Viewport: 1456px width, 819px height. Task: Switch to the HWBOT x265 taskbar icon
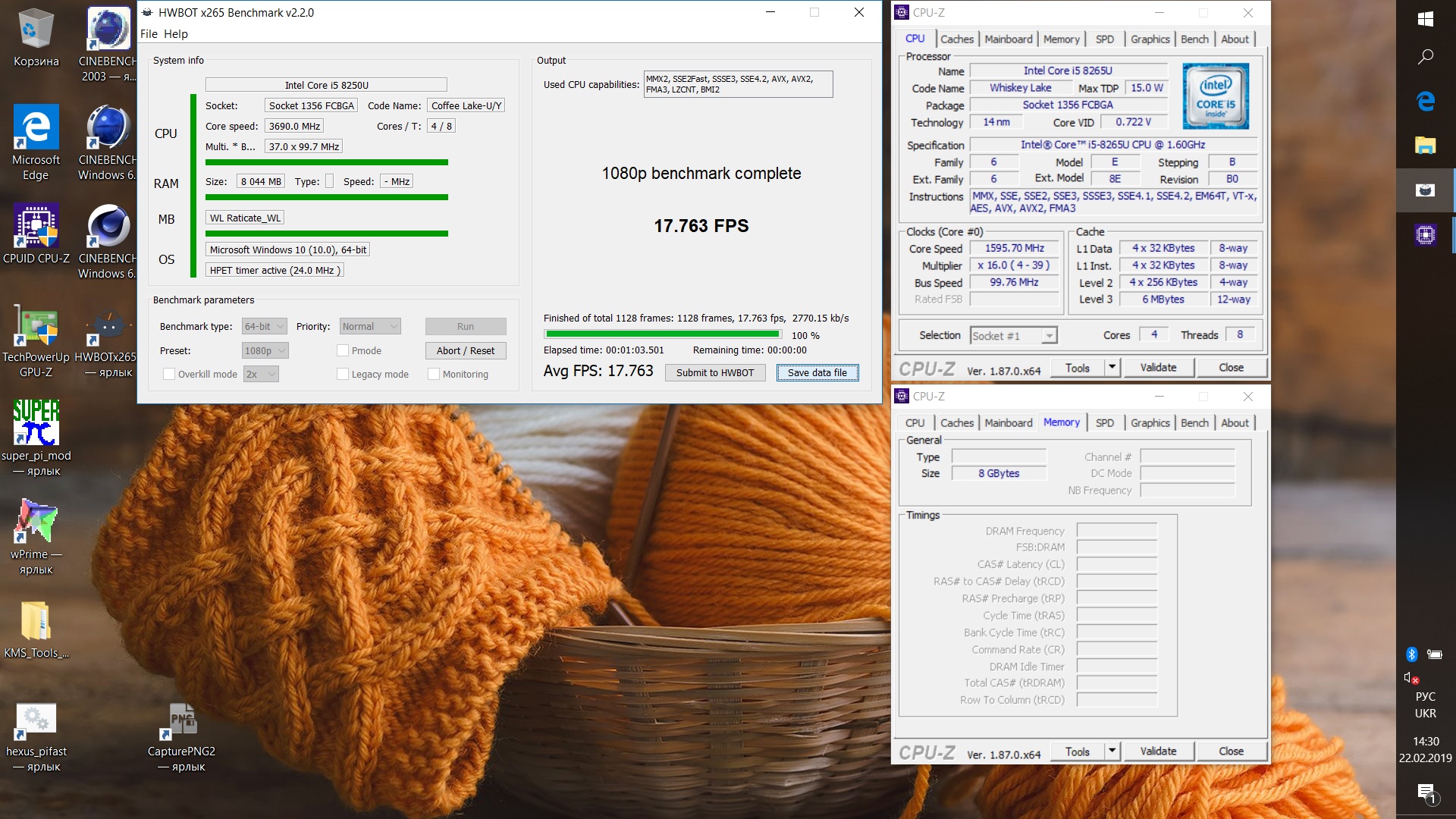pos(1425,190)
